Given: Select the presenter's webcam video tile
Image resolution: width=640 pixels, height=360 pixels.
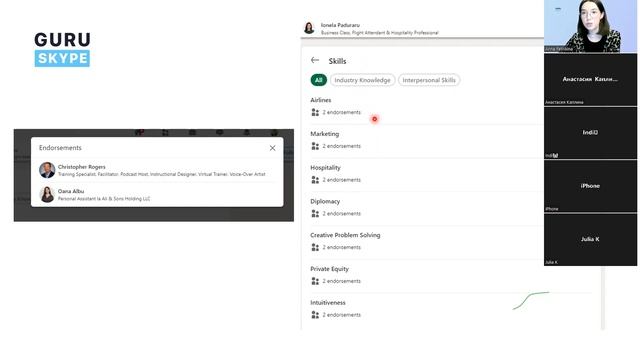Looking at the screenshot, I should (590, 26).
